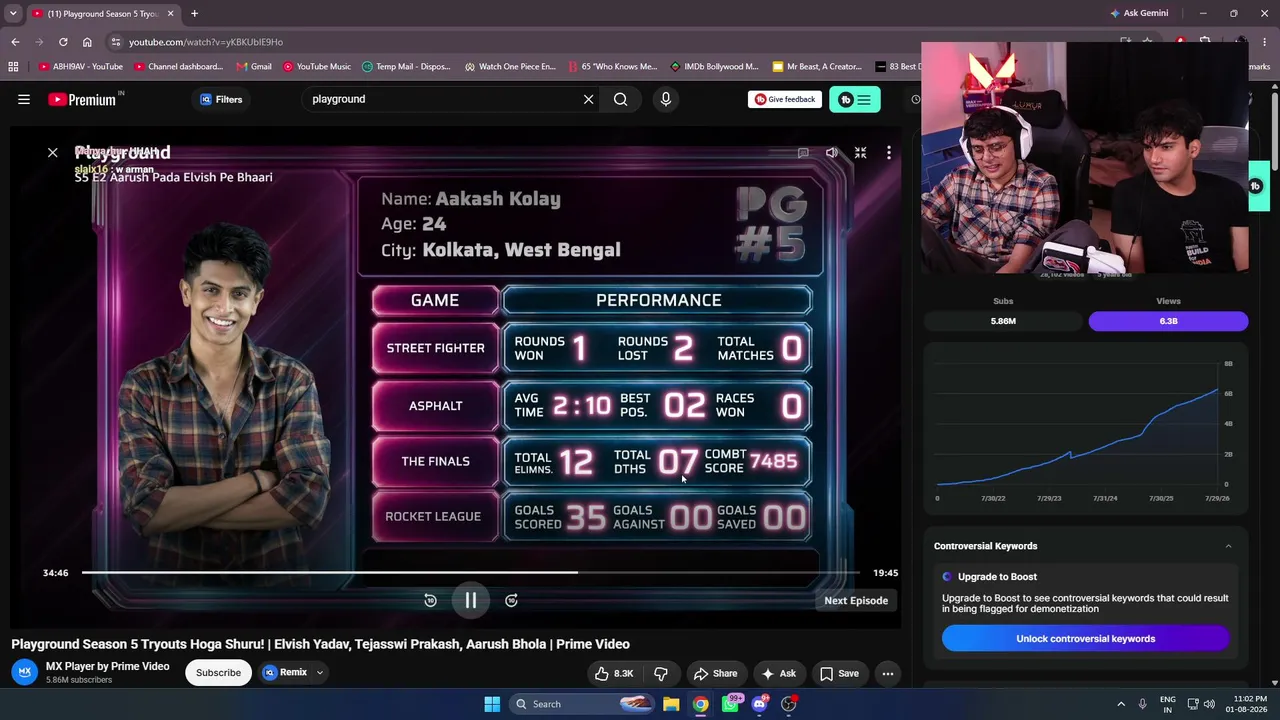Screen dimensions: 1280x720
Task: Click the address bar URL
Action: pos(206,42)
